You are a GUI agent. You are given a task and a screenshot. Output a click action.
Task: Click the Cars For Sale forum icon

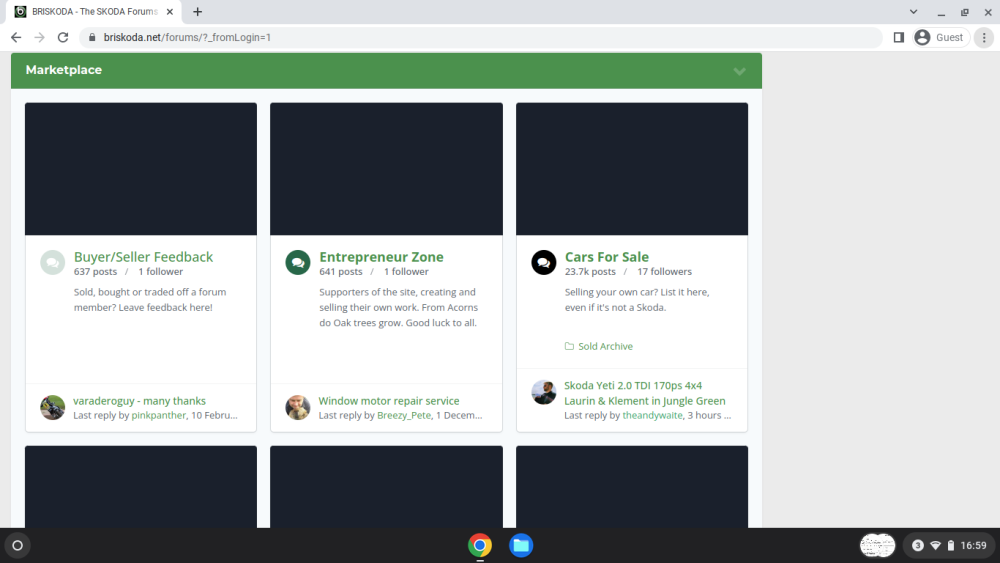pos(543,262)
